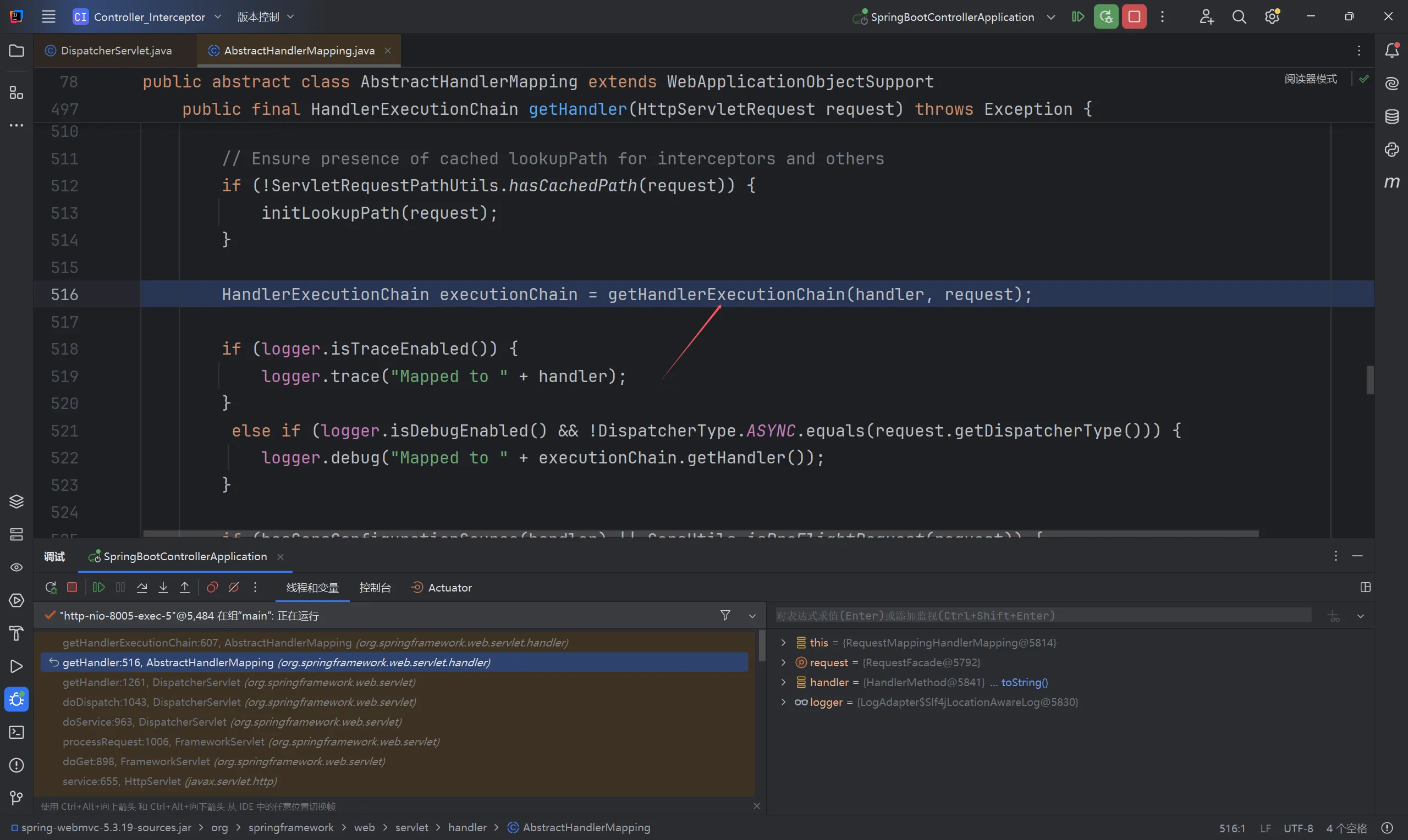The height and width of the screenshot is (840, 1408).
Task: Click the Step Into button
Action: pyautogui.click(x=163, y=588)
